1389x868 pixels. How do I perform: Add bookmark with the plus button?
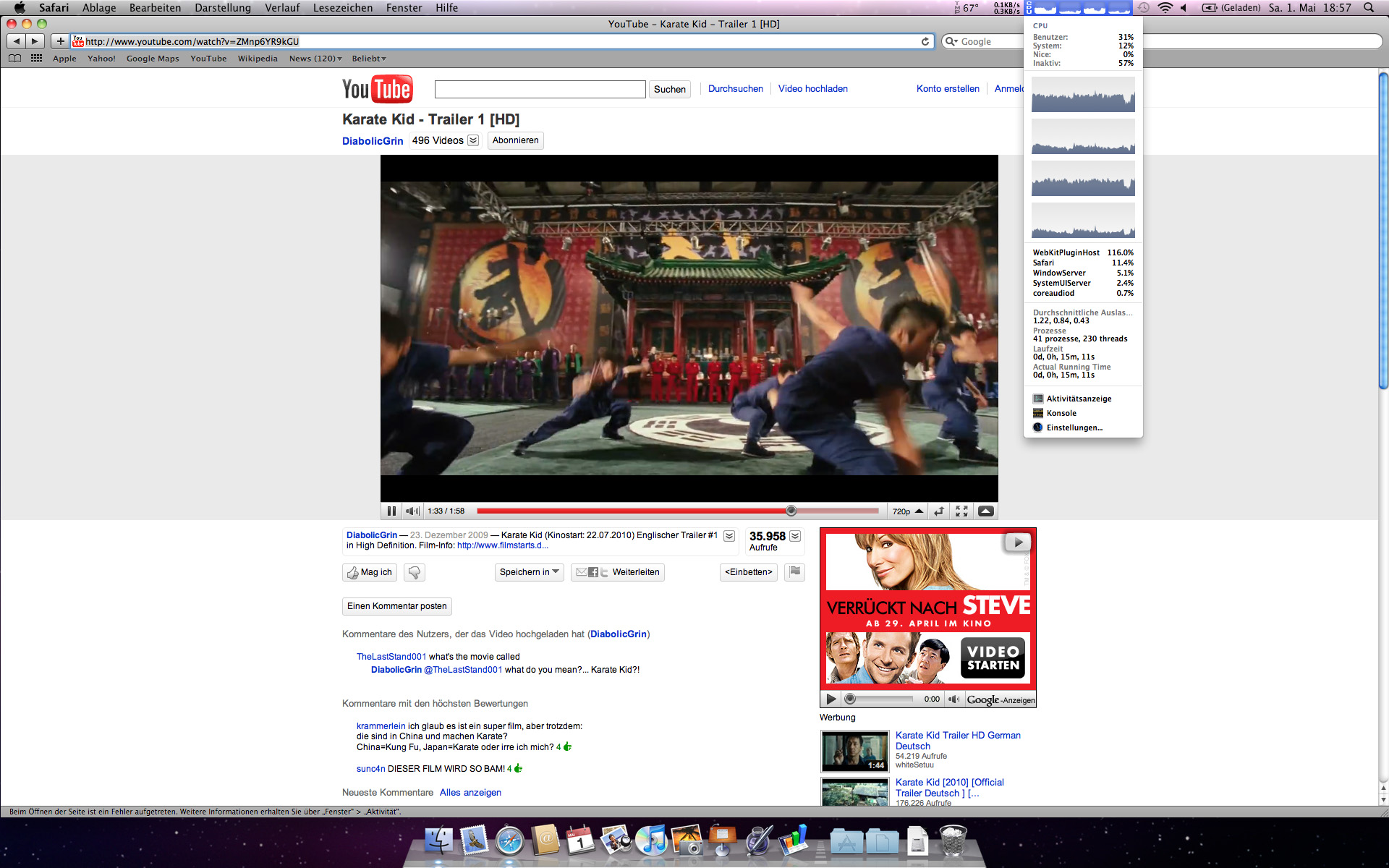tap(60, 41)
